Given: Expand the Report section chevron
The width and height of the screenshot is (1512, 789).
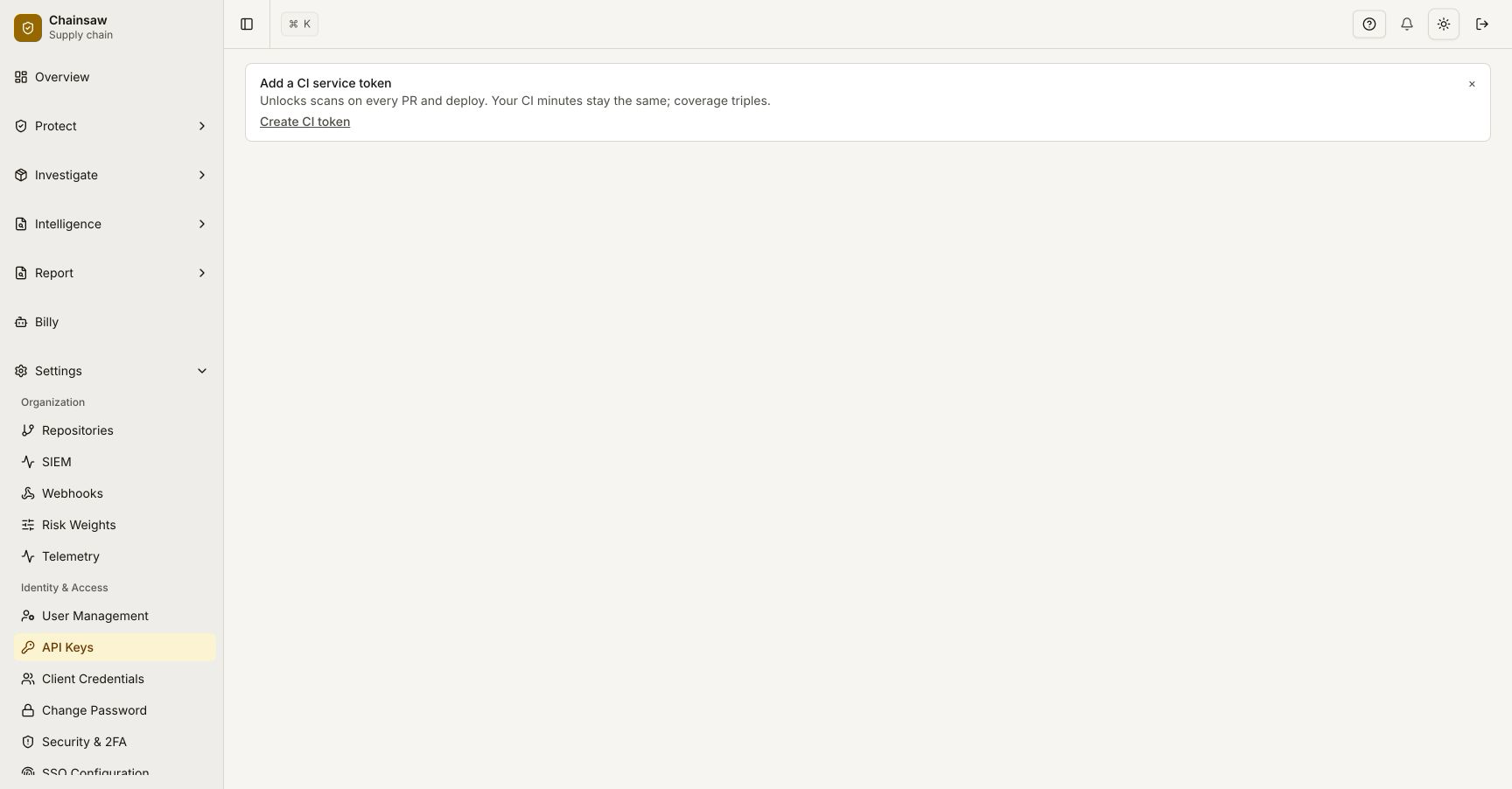Looking at the screenshot, I should (x=202, y=273).
